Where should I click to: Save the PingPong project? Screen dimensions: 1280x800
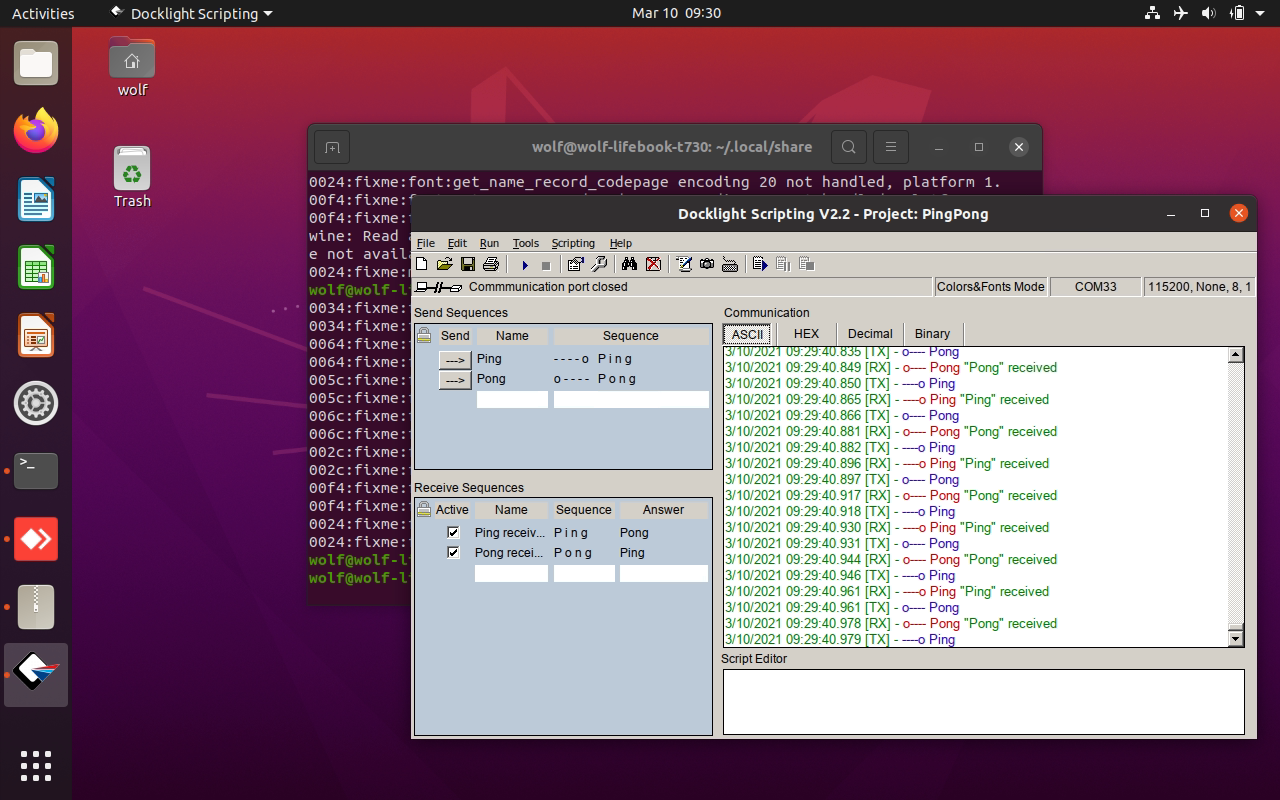[467, 264]
